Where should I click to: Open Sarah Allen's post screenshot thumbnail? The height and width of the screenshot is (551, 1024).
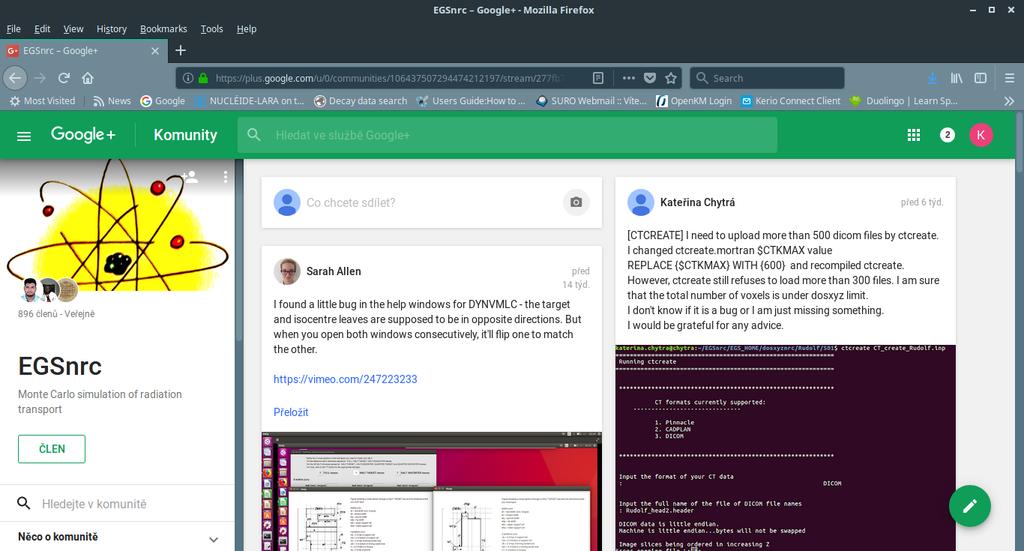[x=431, y=492]
